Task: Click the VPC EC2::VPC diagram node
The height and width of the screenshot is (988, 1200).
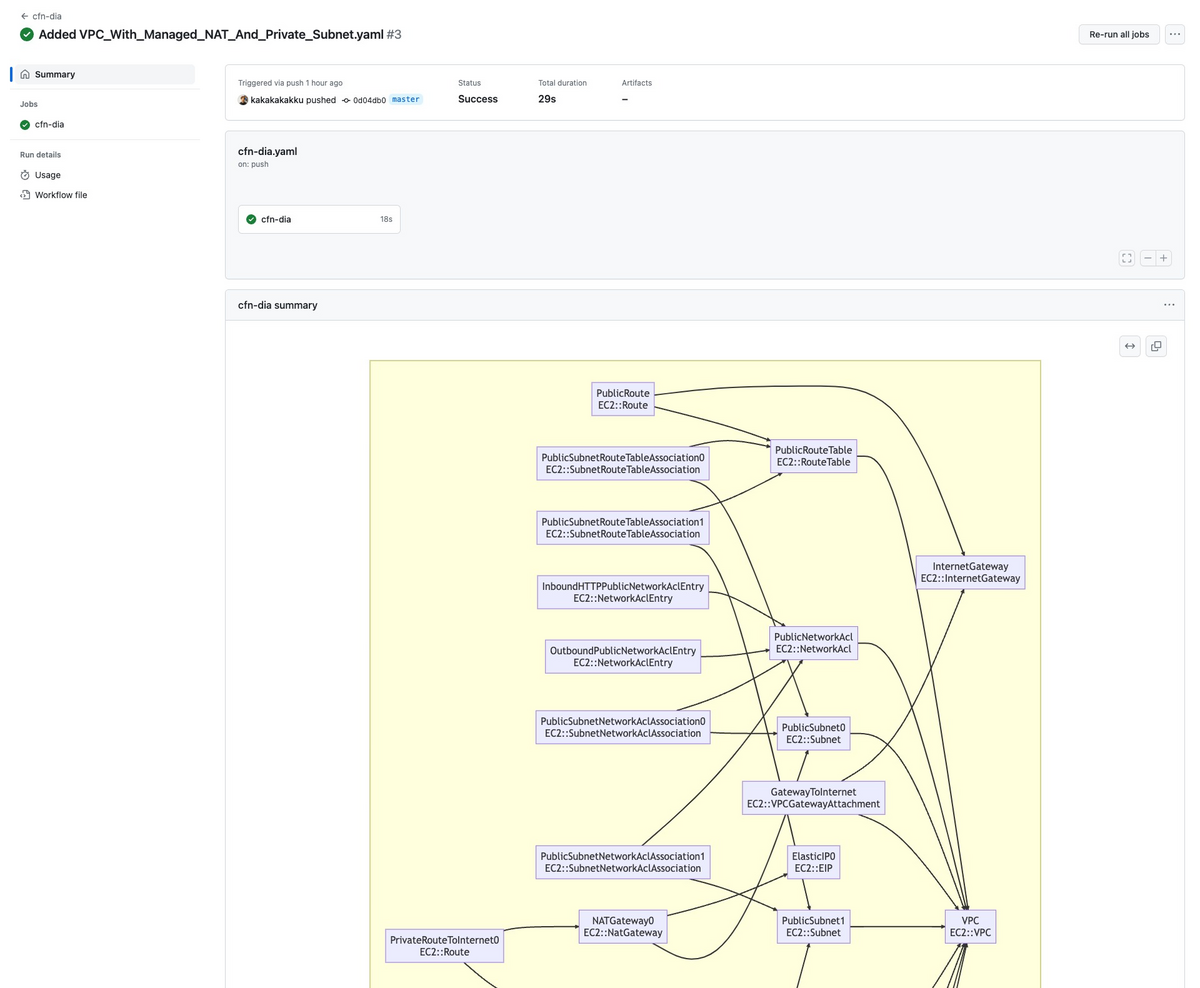Action: 969,926
